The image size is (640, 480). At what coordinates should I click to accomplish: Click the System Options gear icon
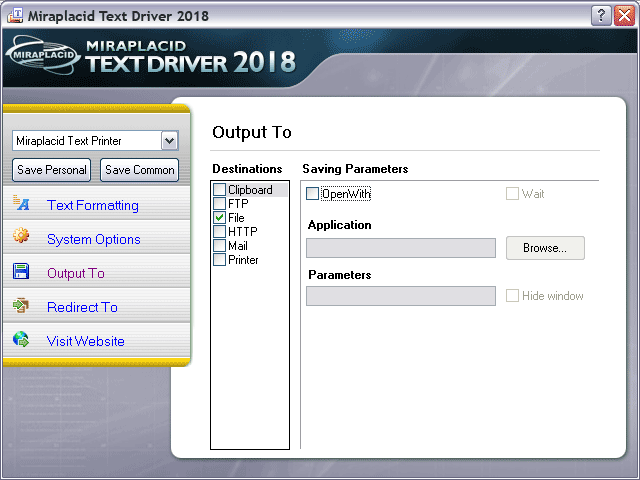click(21, 236)
